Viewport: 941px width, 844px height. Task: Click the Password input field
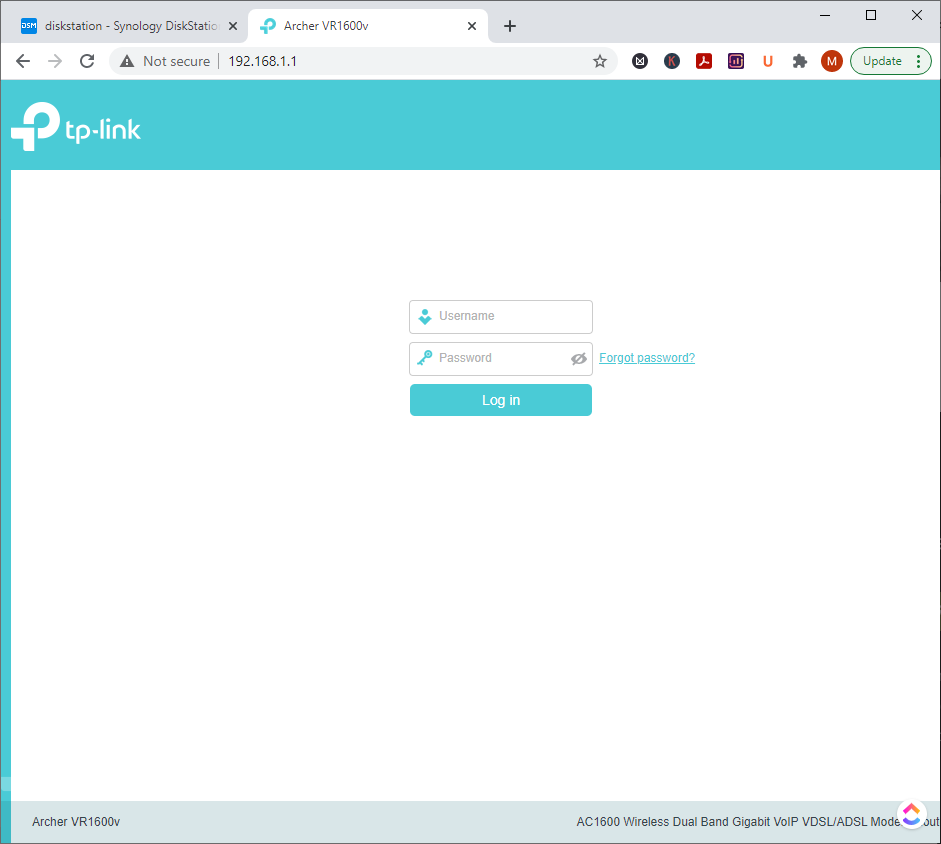(x=501, y=358)
